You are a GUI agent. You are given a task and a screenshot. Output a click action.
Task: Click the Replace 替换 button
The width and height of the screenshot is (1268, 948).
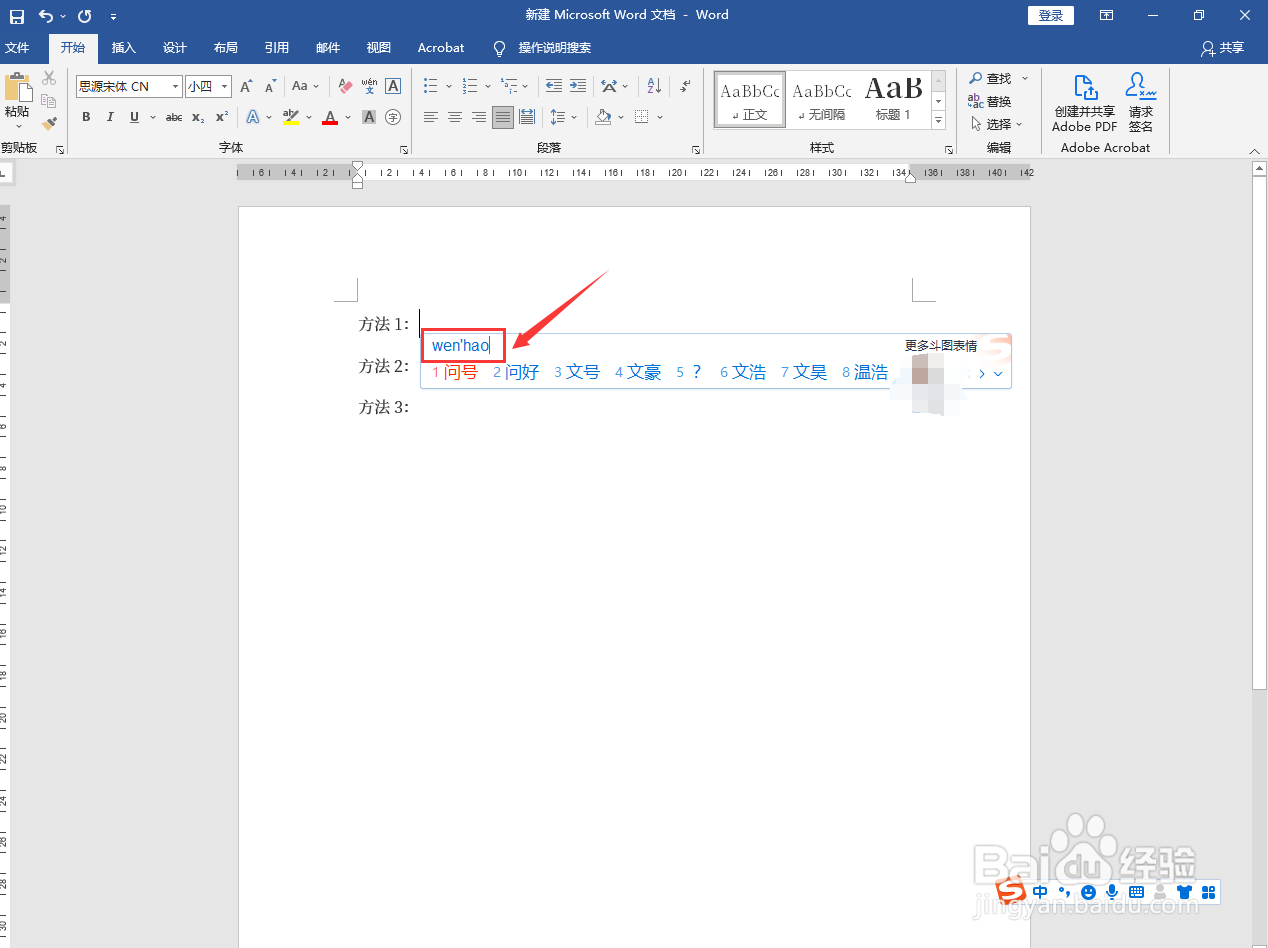point(990,101)
